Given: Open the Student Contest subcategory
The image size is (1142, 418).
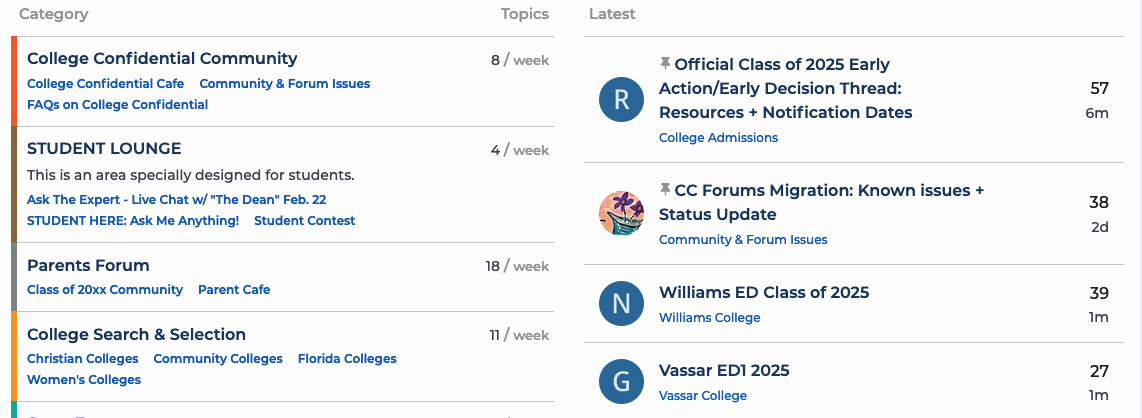Looking at the screenshot, I should coord(304,220).
